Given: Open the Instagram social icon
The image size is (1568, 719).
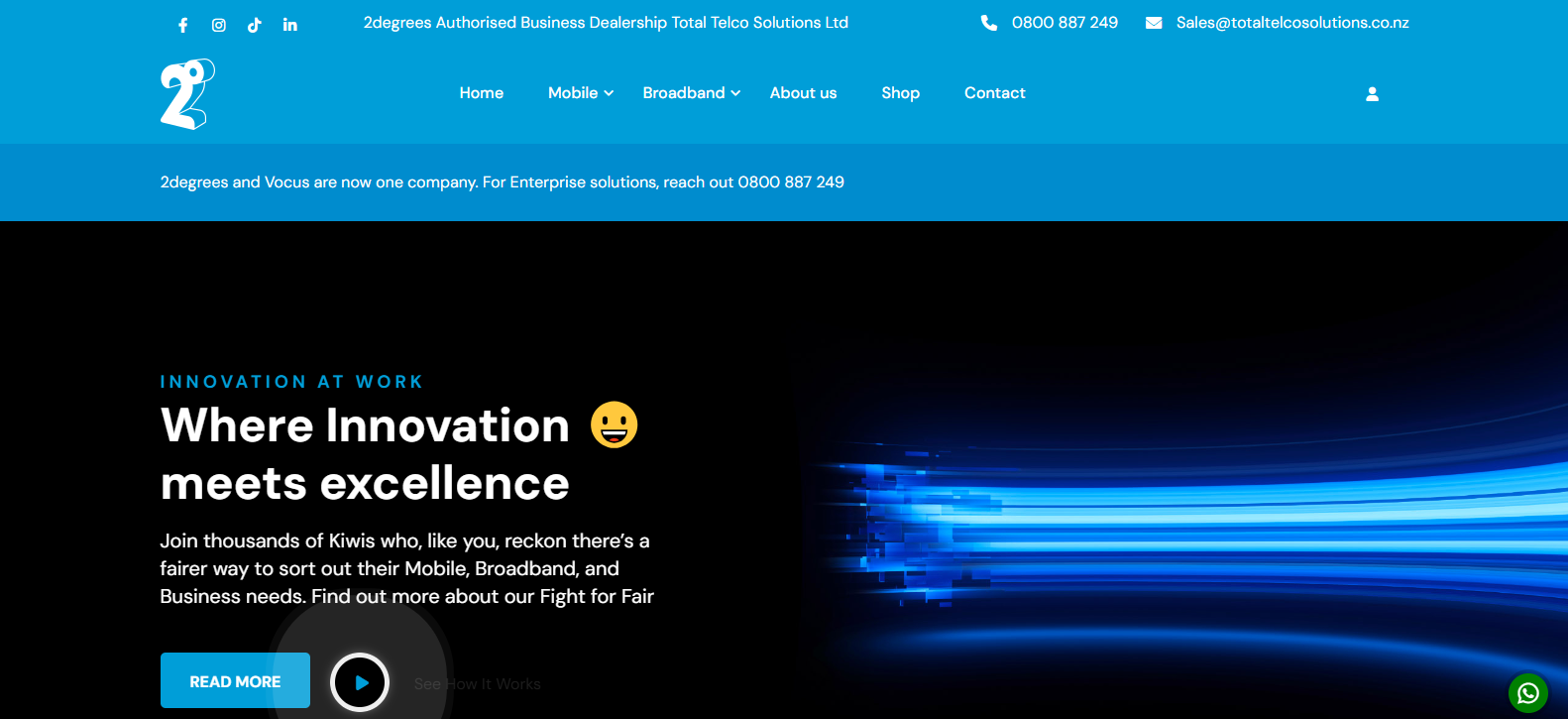Looking at the screenshot, I should 219,25.
